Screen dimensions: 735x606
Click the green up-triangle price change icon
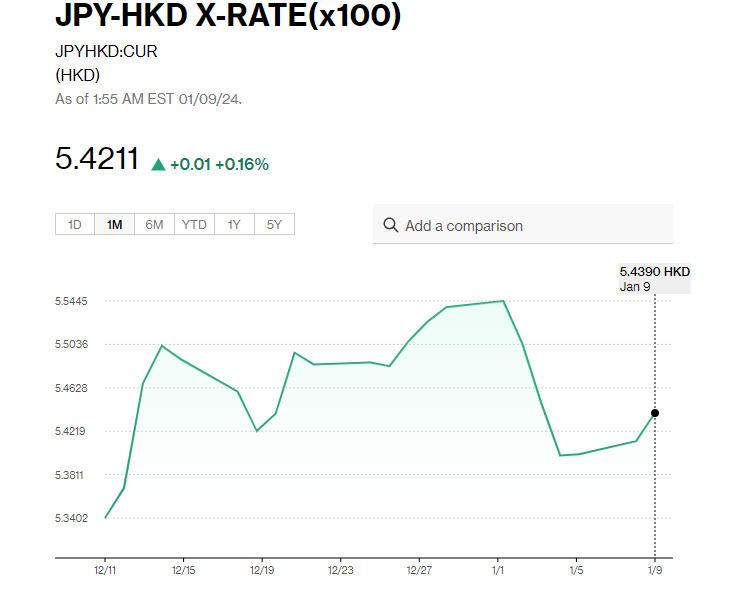158,164
